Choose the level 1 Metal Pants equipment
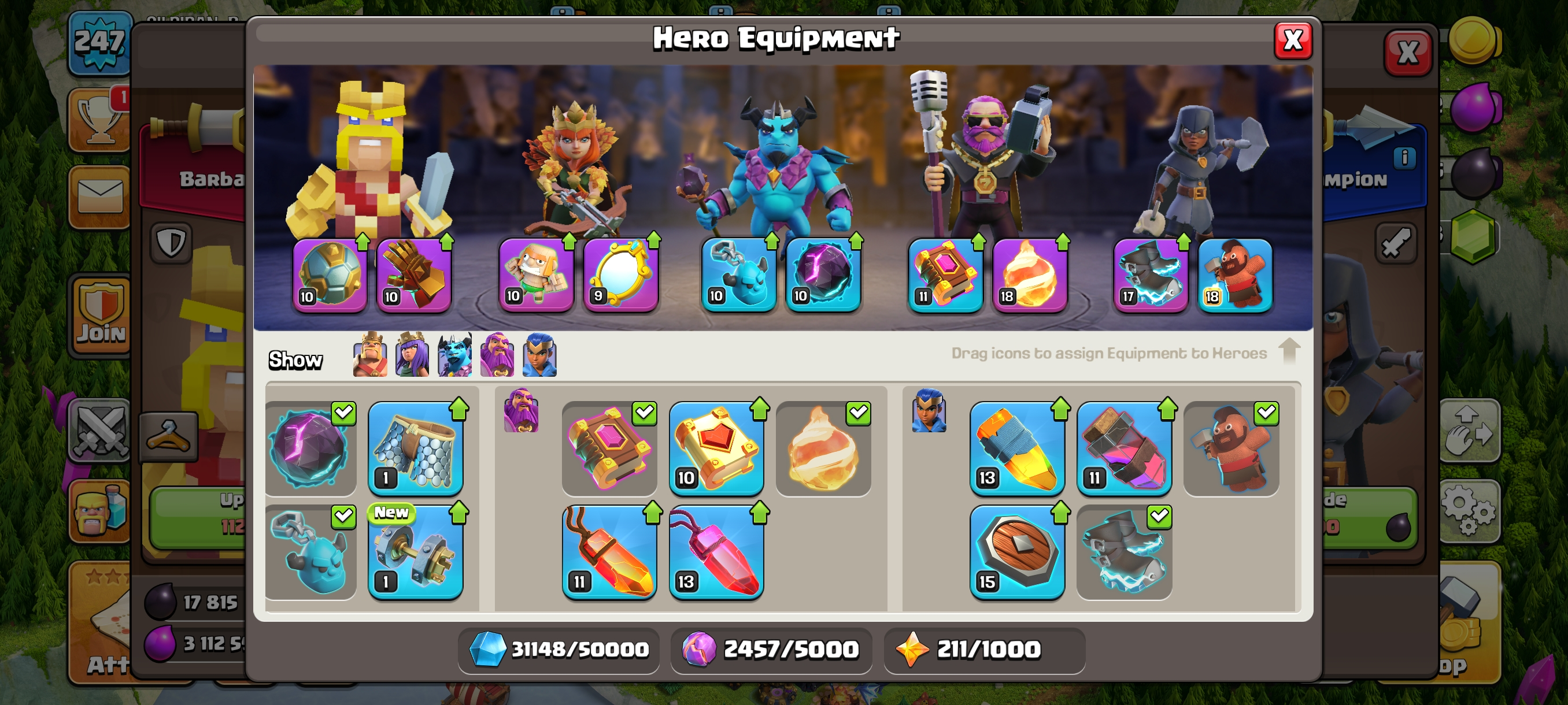Image resolution: width=1568 pixels, height=705 pixels. click(416, 448)
